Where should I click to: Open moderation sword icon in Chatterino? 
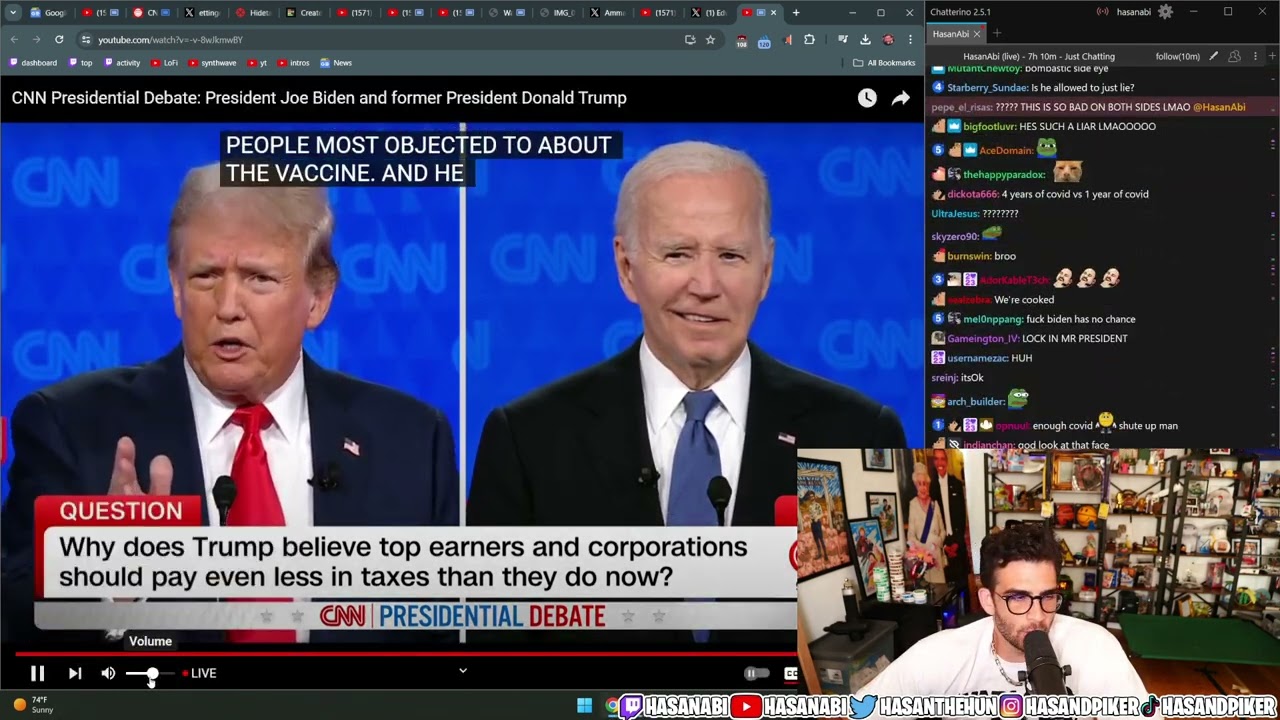pyautogui.click(x=1214, y=56)
